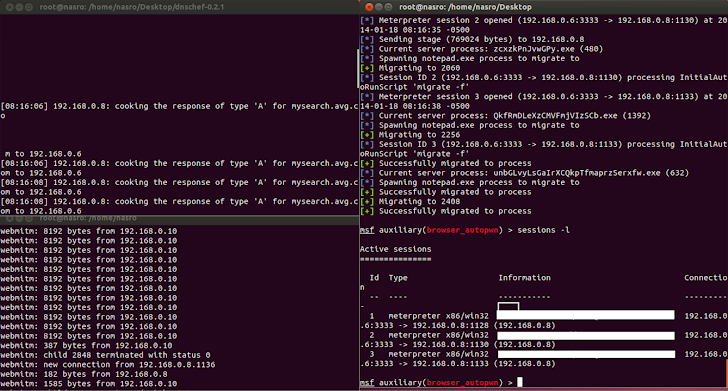Minimize the dnschef-0.2.1 terminal window
The height and width of the screenshot is (391, 728).
point(19,7)
